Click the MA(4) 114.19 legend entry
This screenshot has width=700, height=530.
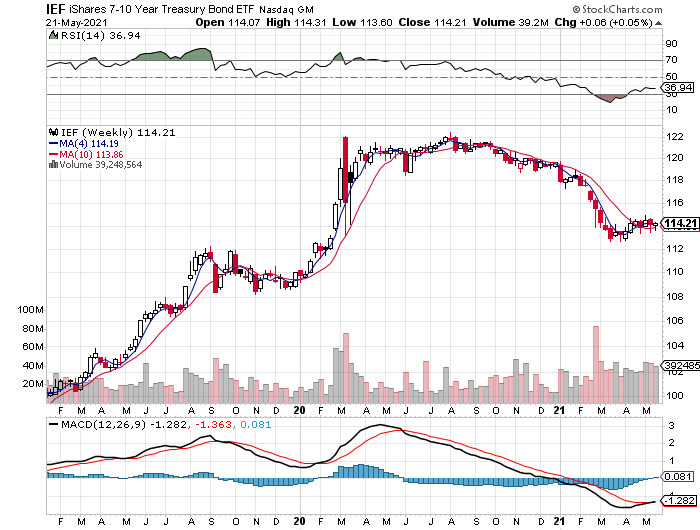[x=88, y=144]
